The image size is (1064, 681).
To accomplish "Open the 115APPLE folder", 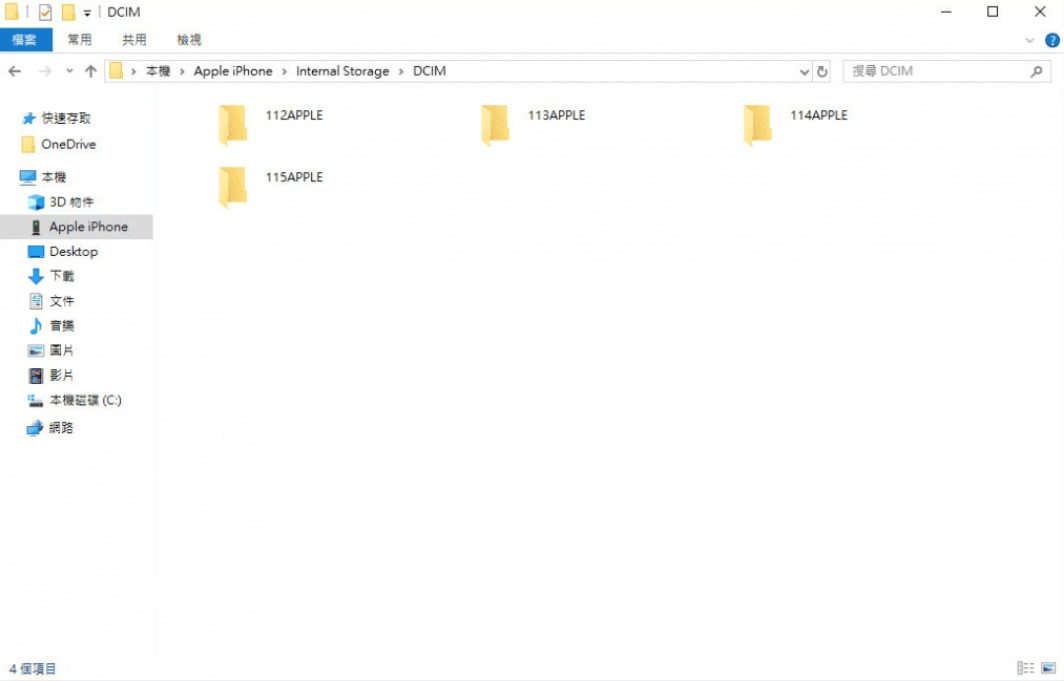I will (x=233, y=186).
